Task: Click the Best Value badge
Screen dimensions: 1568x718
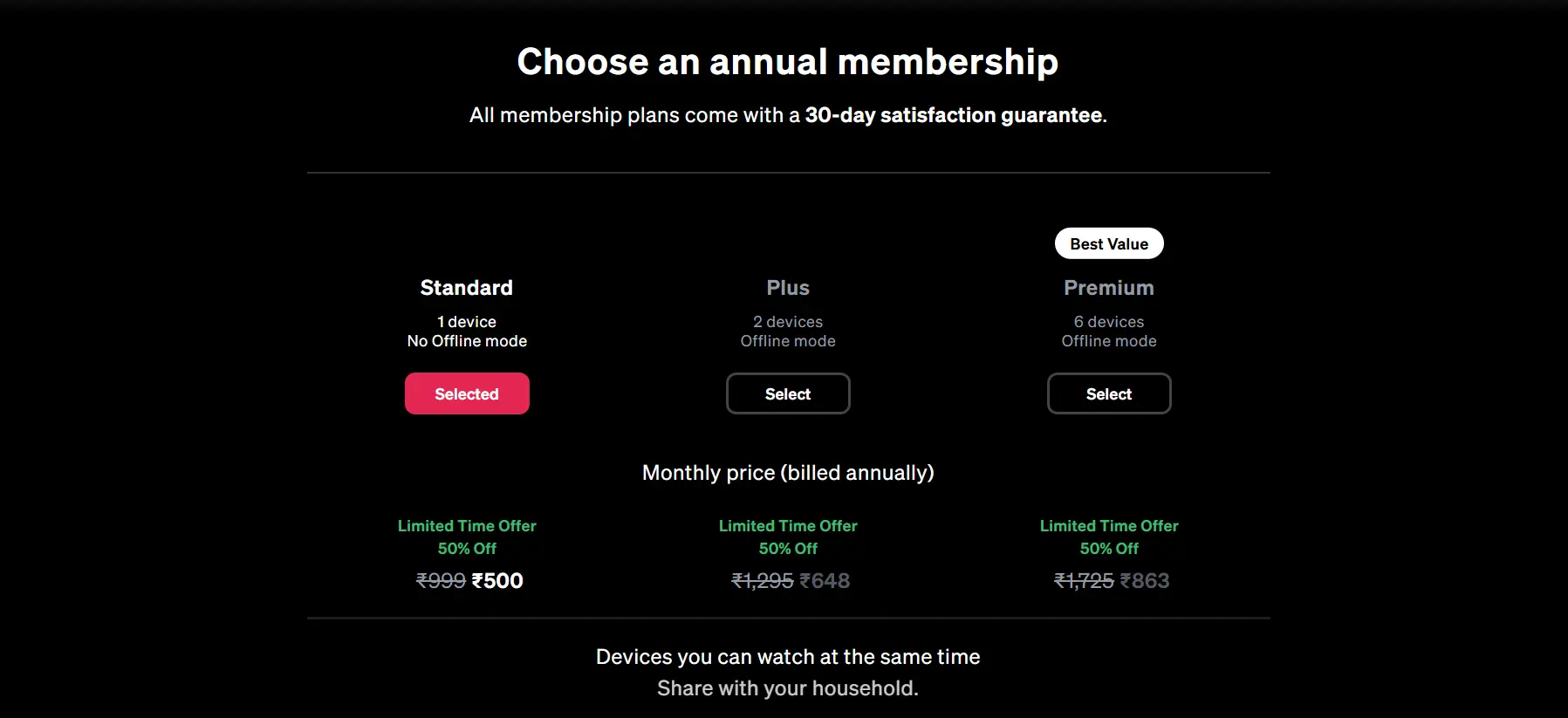Action: click(x=1108, y=243)
